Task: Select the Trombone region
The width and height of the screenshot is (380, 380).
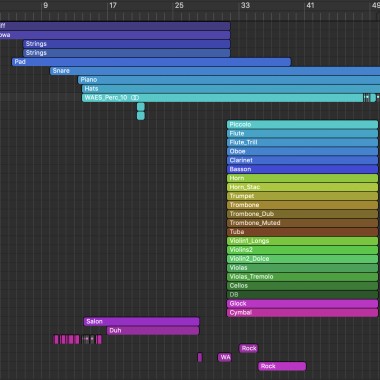Action: pos(302,205)
